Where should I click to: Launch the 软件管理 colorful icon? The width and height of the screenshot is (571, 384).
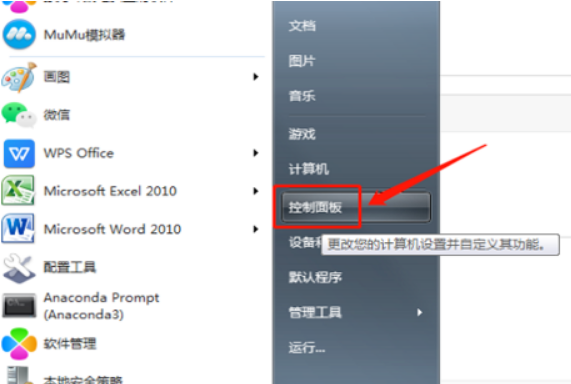19,344
